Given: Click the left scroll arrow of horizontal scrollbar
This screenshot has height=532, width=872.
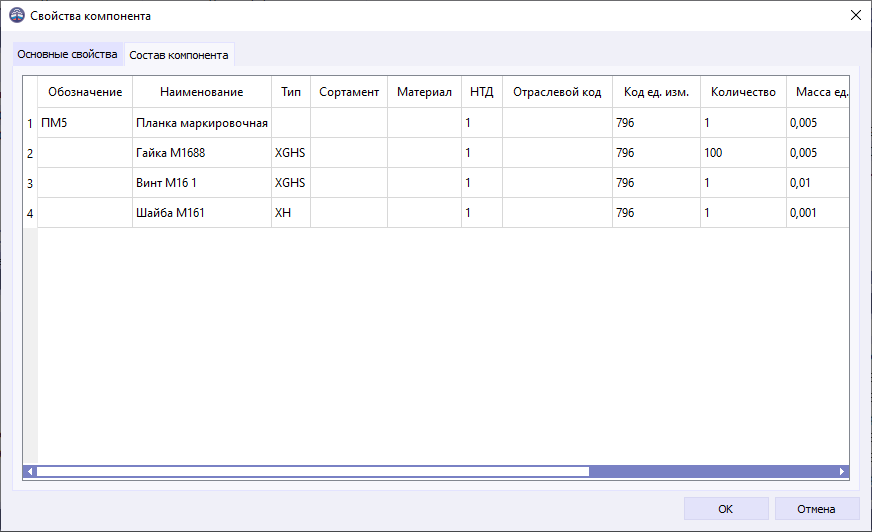Looking at the screenshot, I should coord(30,471).
